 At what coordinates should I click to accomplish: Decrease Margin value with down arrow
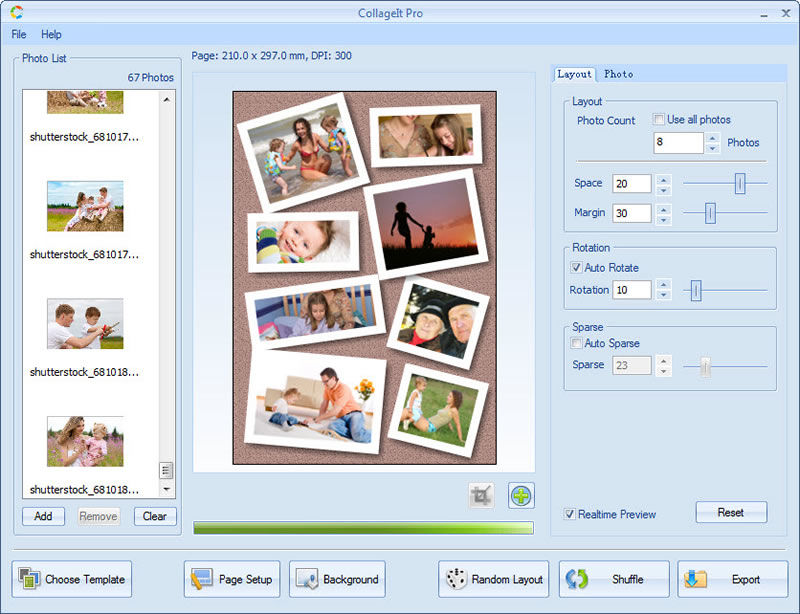(663, 219)
